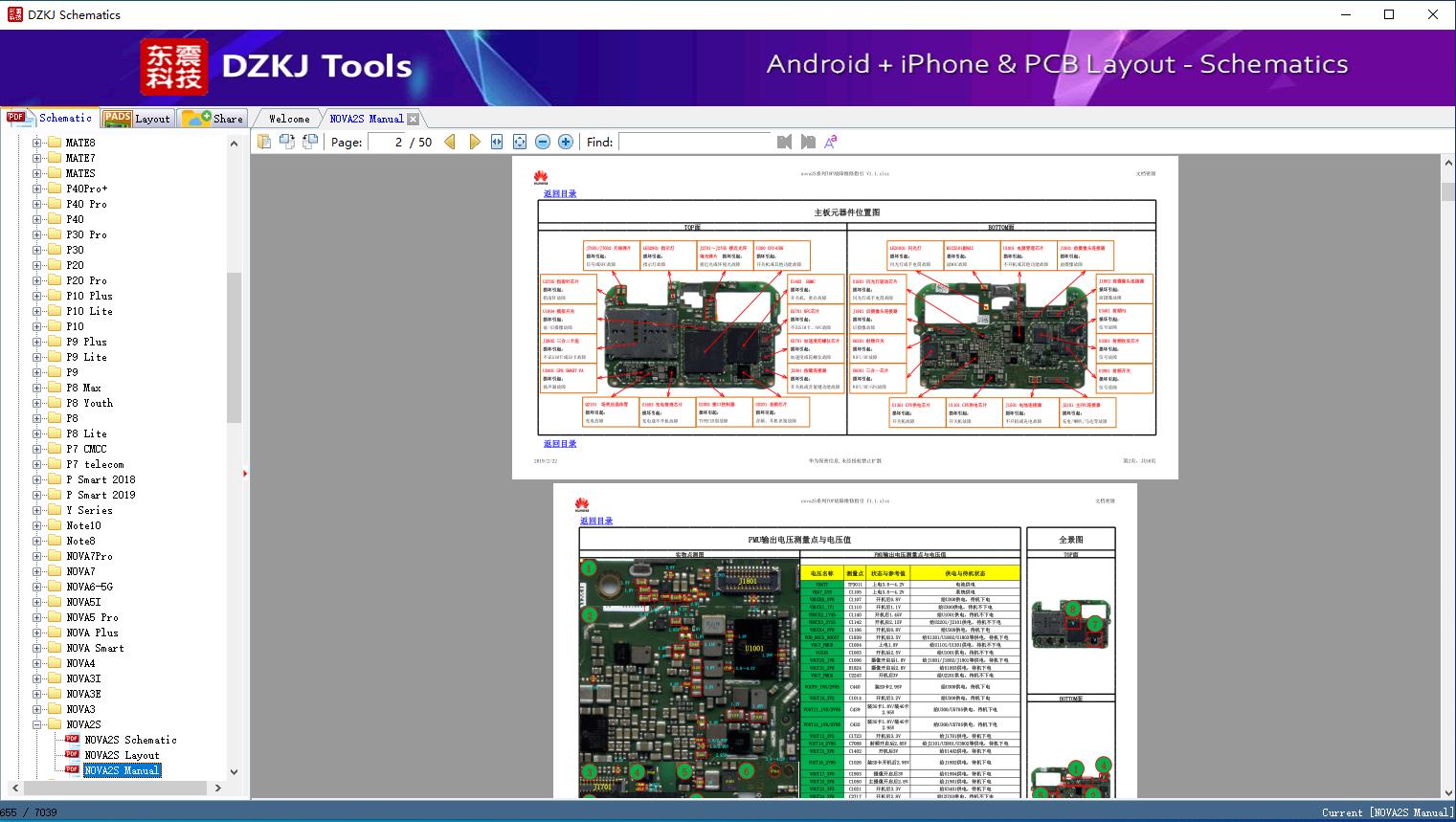Expand the NOVA4 folder
Screen dimensions: 1456x822
coord(37,663)
